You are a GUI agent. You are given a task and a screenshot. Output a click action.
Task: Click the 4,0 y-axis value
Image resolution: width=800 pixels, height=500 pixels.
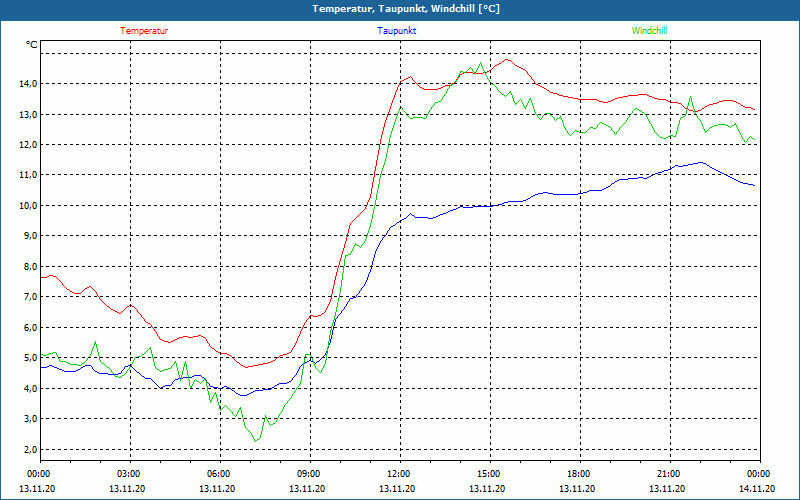click(x=30, y=388)
